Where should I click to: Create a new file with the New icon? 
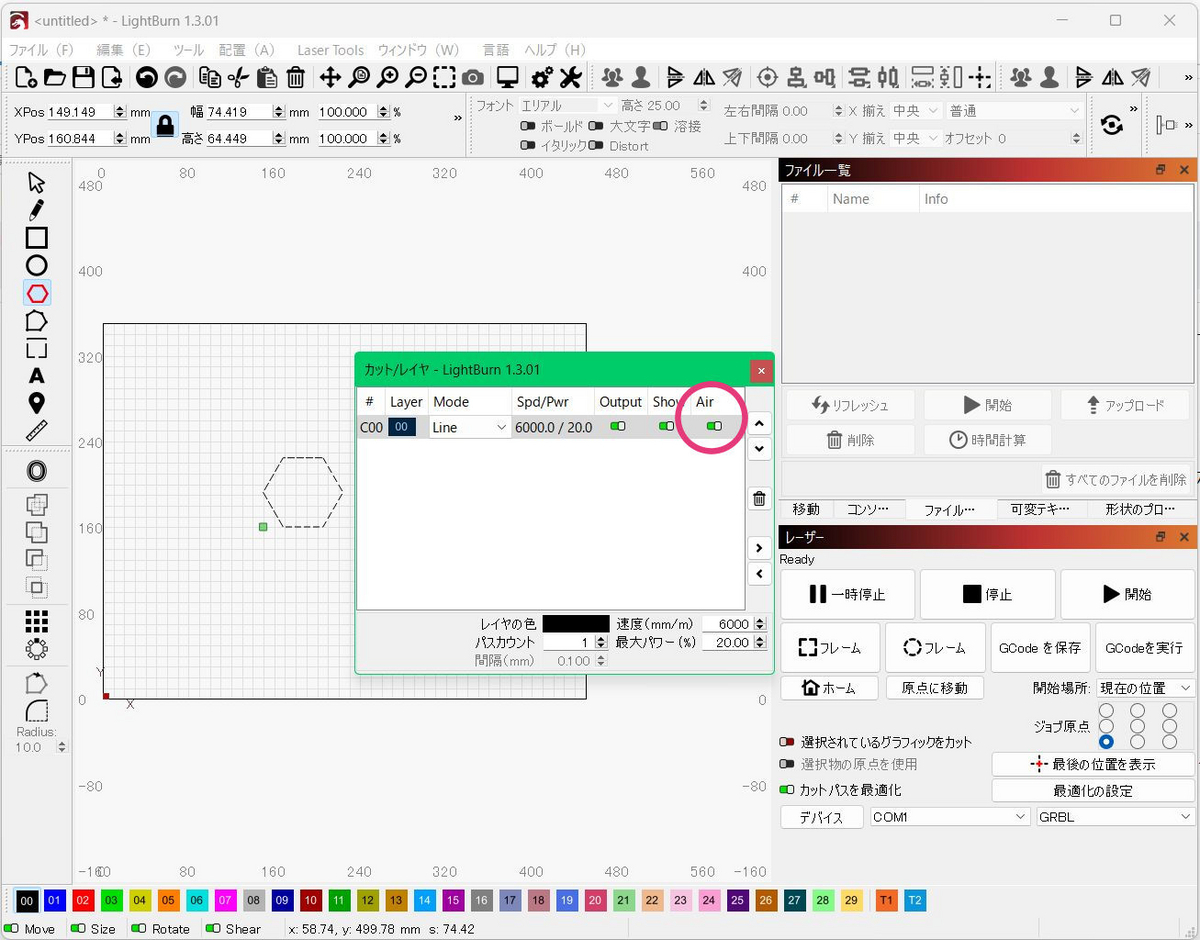(x=27, y=77)
